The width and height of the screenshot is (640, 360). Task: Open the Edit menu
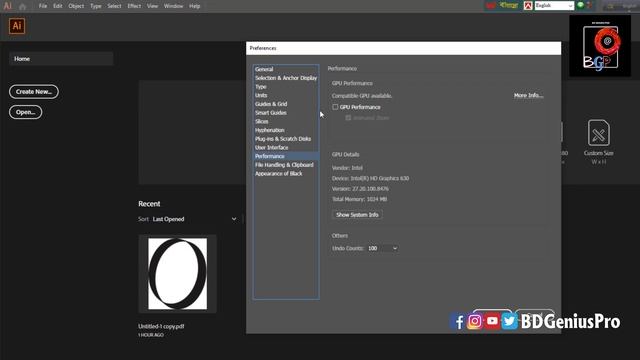coord(58,6)
